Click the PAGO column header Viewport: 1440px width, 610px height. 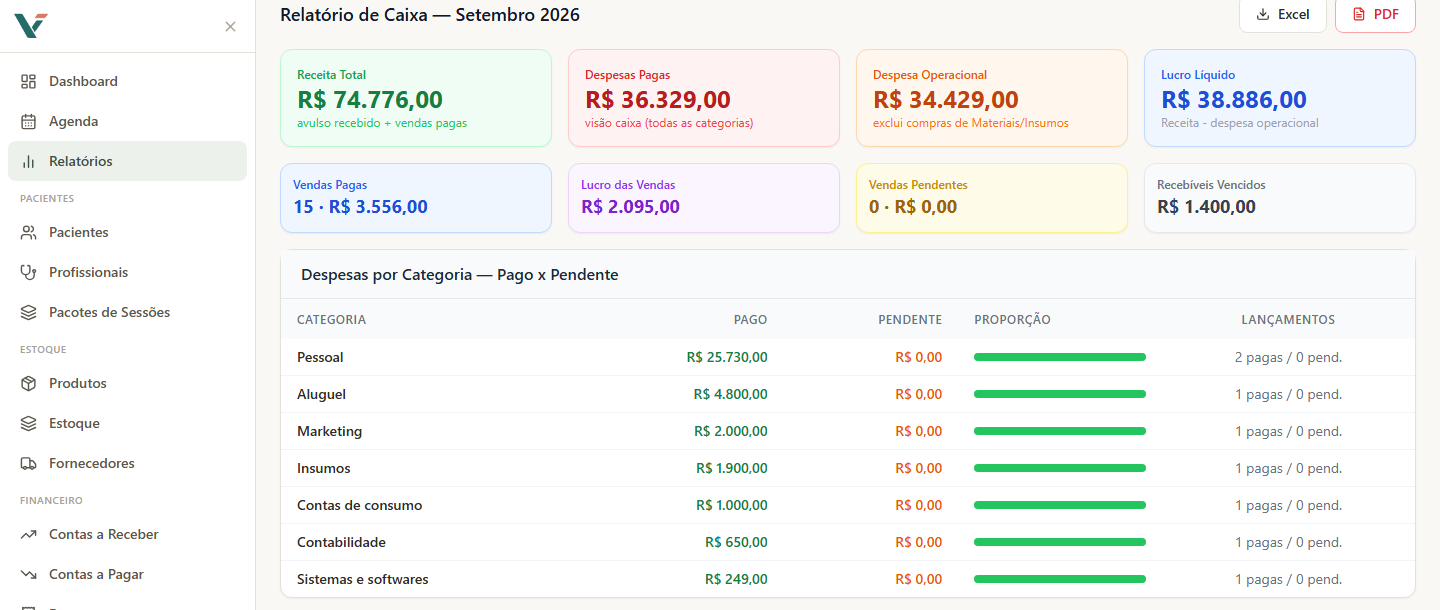point(750,320)
